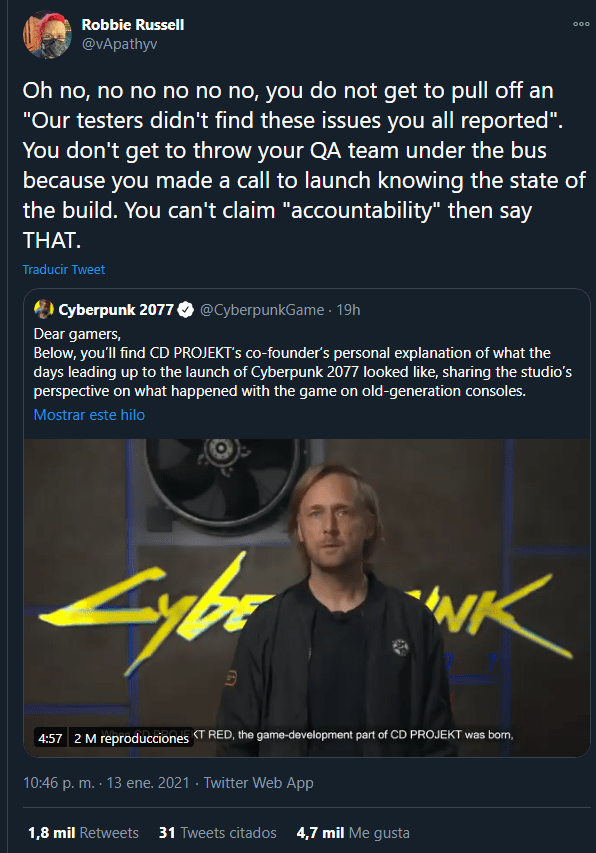The image size is (596, 853).
Task: View the 4,7 mil Me gusta list
Action: (353, 833)
